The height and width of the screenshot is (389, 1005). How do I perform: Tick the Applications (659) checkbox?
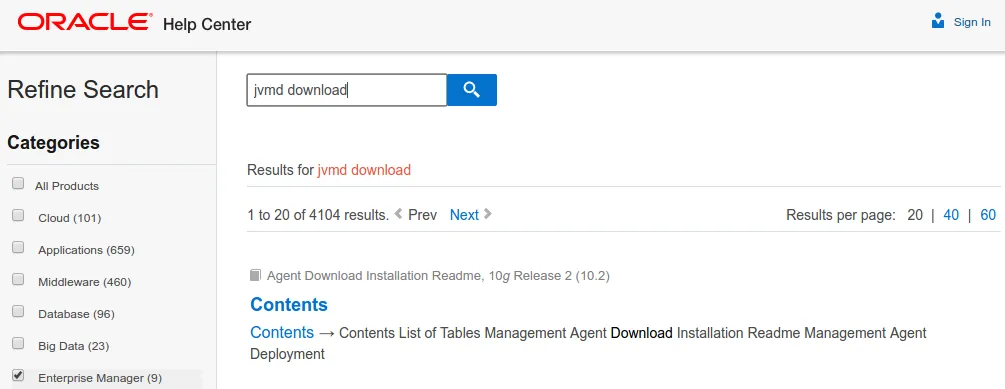coord(18,247)
